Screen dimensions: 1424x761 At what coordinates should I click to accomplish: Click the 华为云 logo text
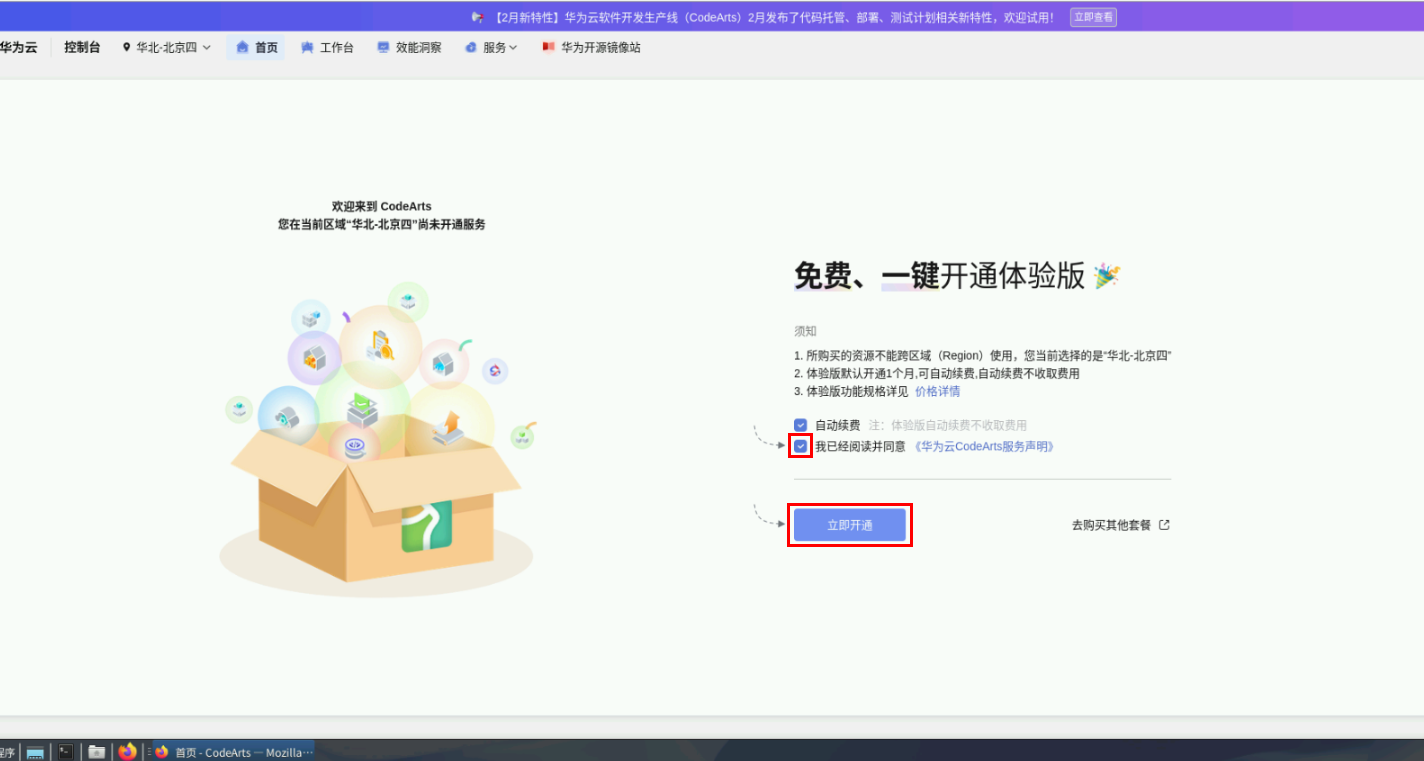click(18, 47)
